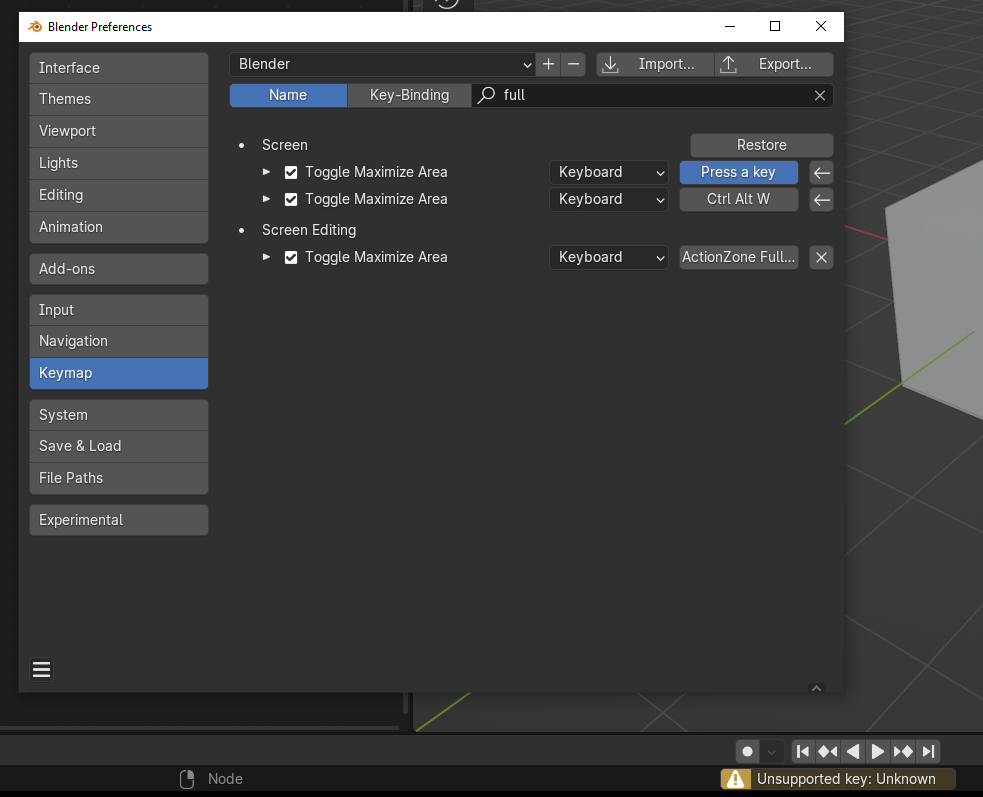The image size is (983, 797).
Task: Open the Keyboard dropdown for first shortcut
Action: pyautogui.click(x=608, y=172)
